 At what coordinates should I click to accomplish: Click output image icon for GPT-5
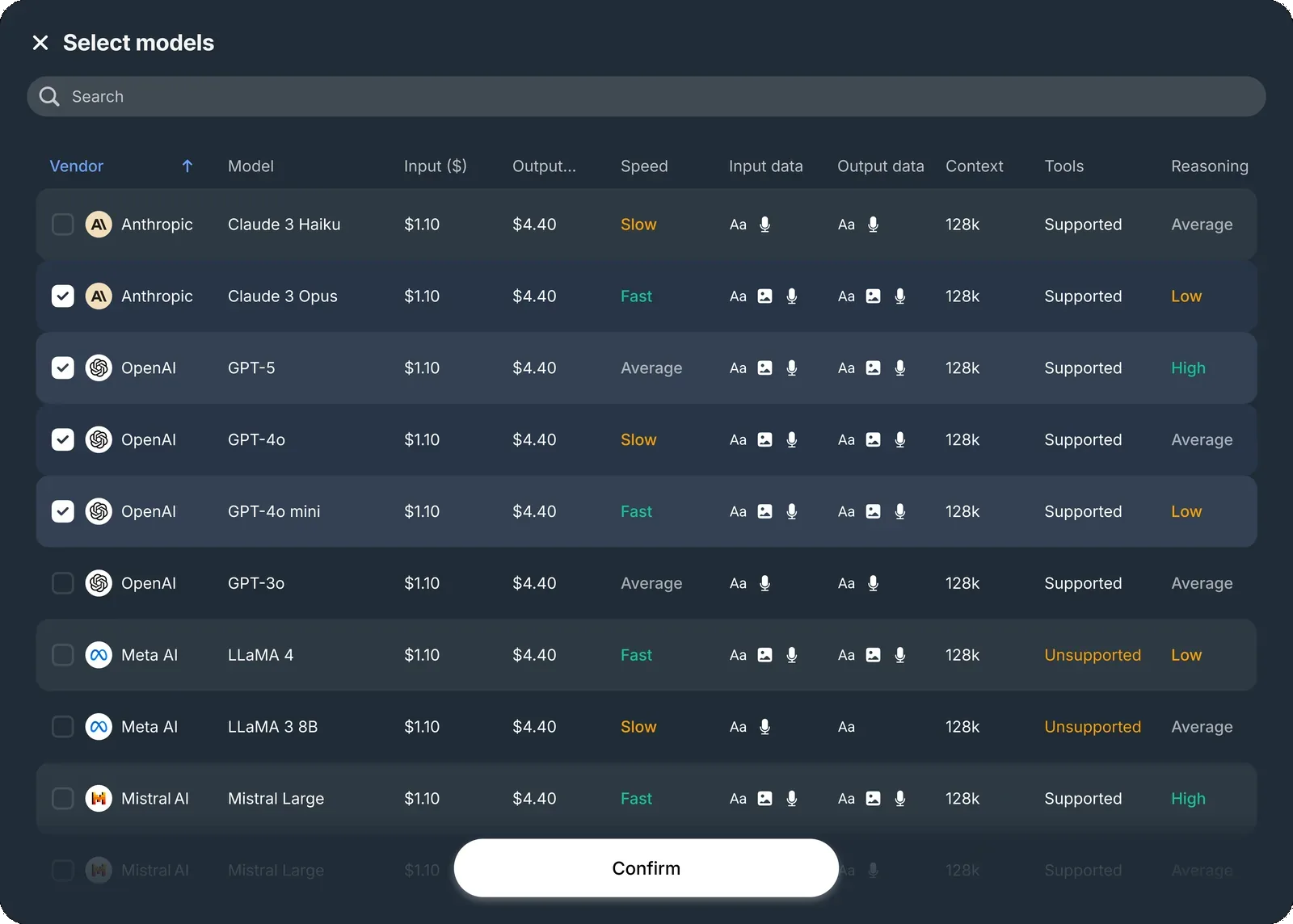874,368
